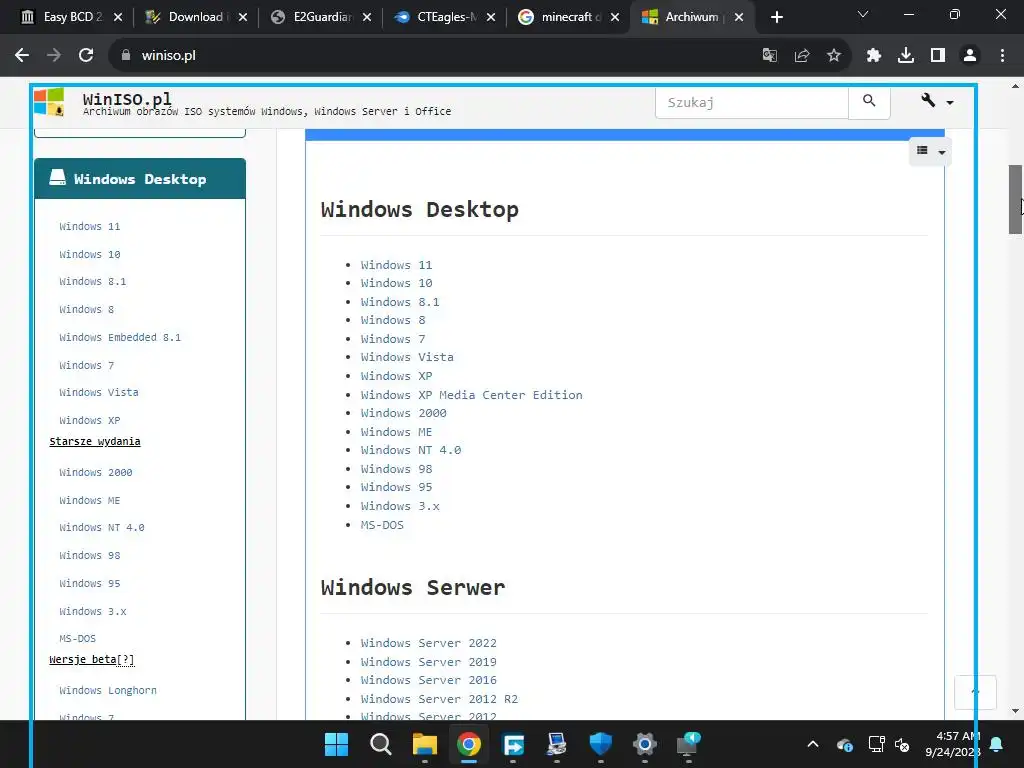Close the Archiwum tab
Viewport: 1024px width, 768px height.
coord(739,17)
